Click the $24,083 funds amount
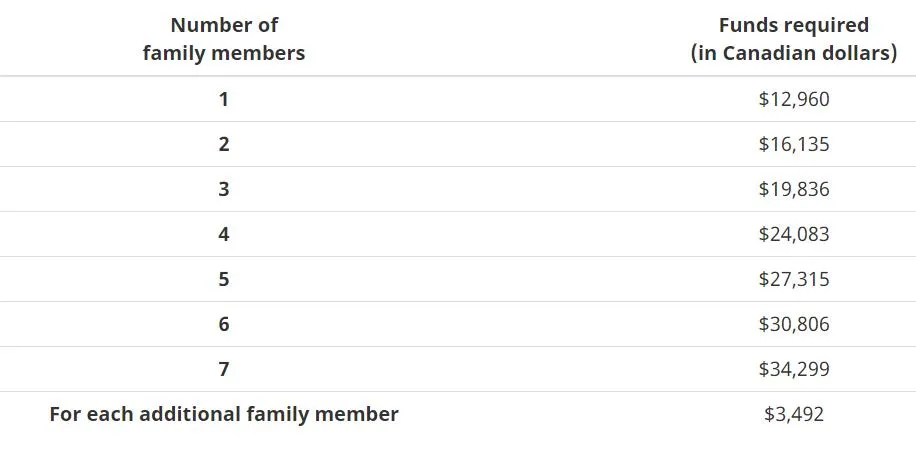This screenshot has height=450, width=916. (x=794, y=234)
